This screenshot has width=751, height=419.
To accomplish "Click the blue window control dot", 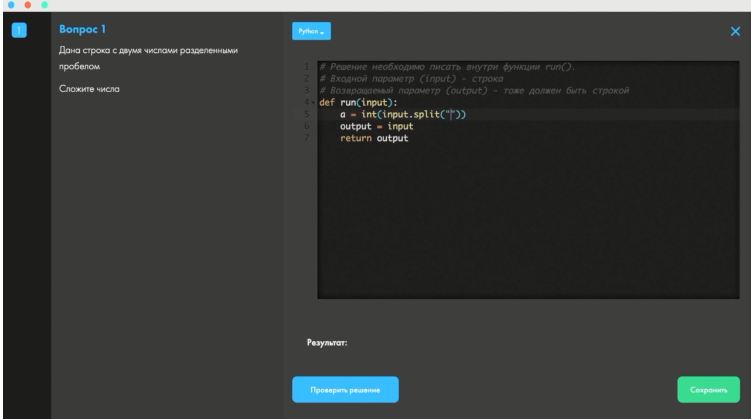I will click(x=11, y=4).
